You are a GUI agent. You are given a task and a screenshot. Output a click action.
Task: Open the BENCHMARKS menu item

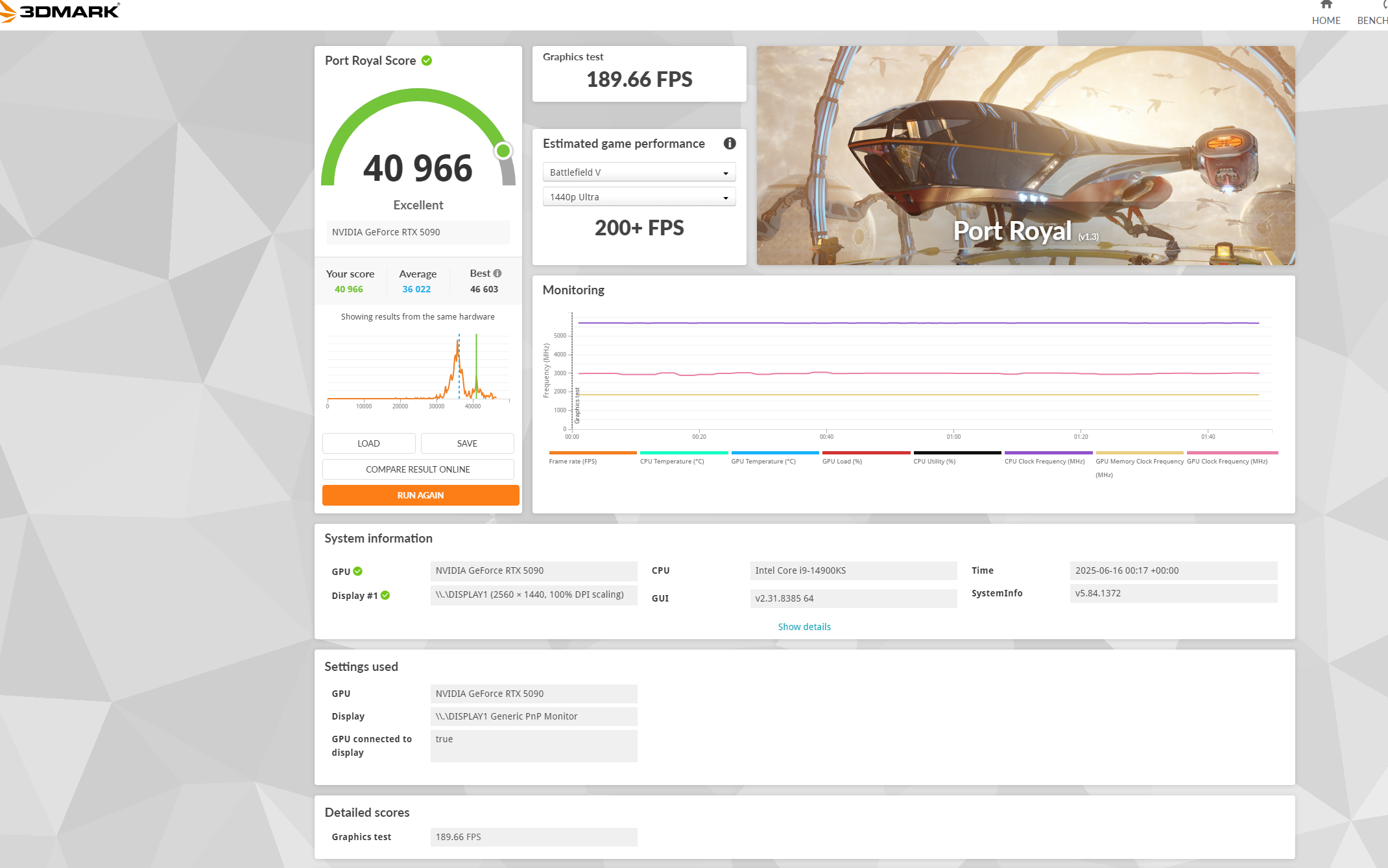point(1372,20)
